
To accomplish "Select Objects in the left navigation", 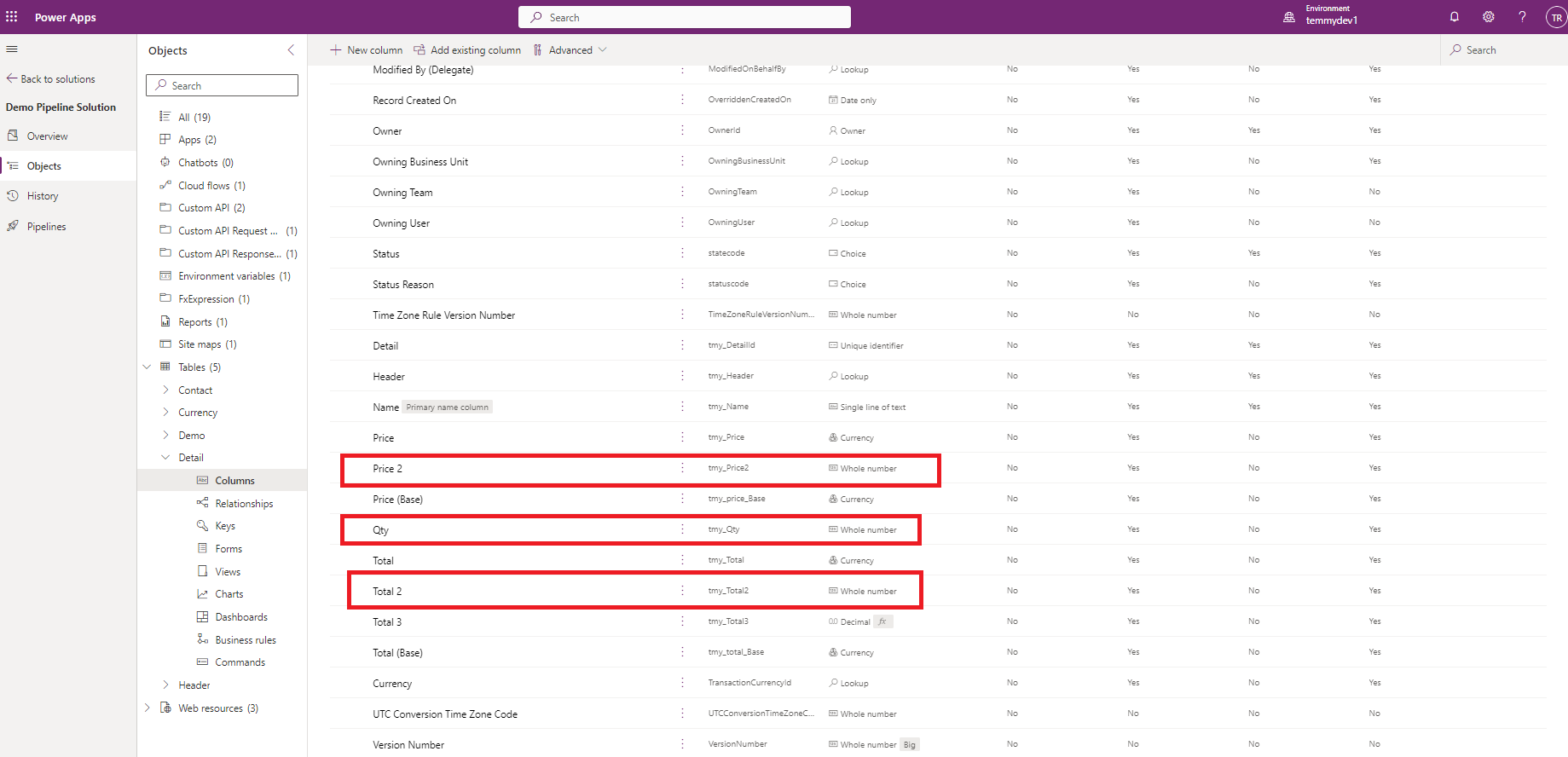I will click(x=68, y=166).
